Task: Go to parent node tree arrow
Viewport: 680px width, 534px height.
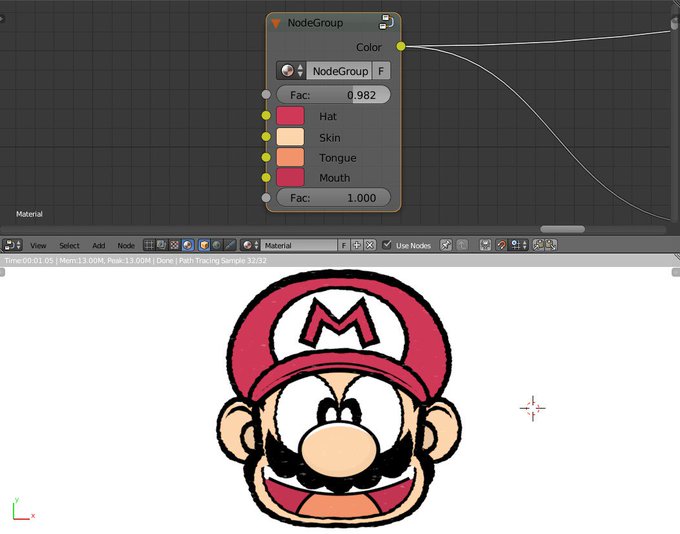Action: pos(462,245)
